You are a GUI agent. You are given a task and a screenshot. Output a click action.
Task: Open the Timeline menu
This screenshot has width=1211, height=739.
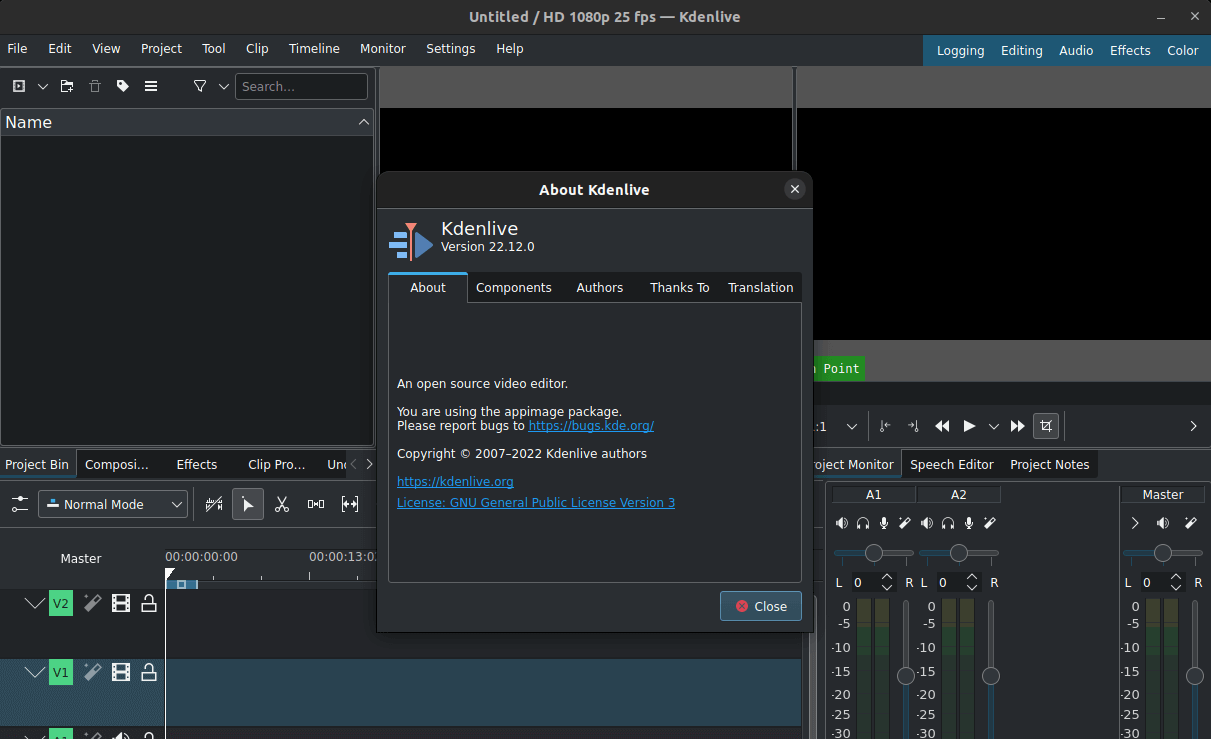(314, 48)
